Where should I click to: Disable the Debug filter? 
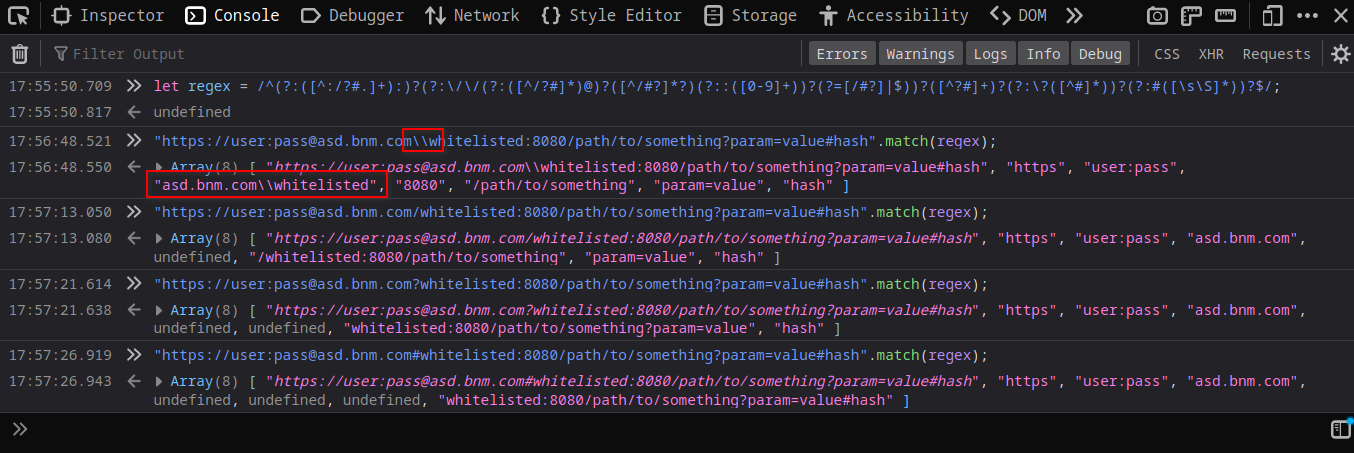[1100, 54]
